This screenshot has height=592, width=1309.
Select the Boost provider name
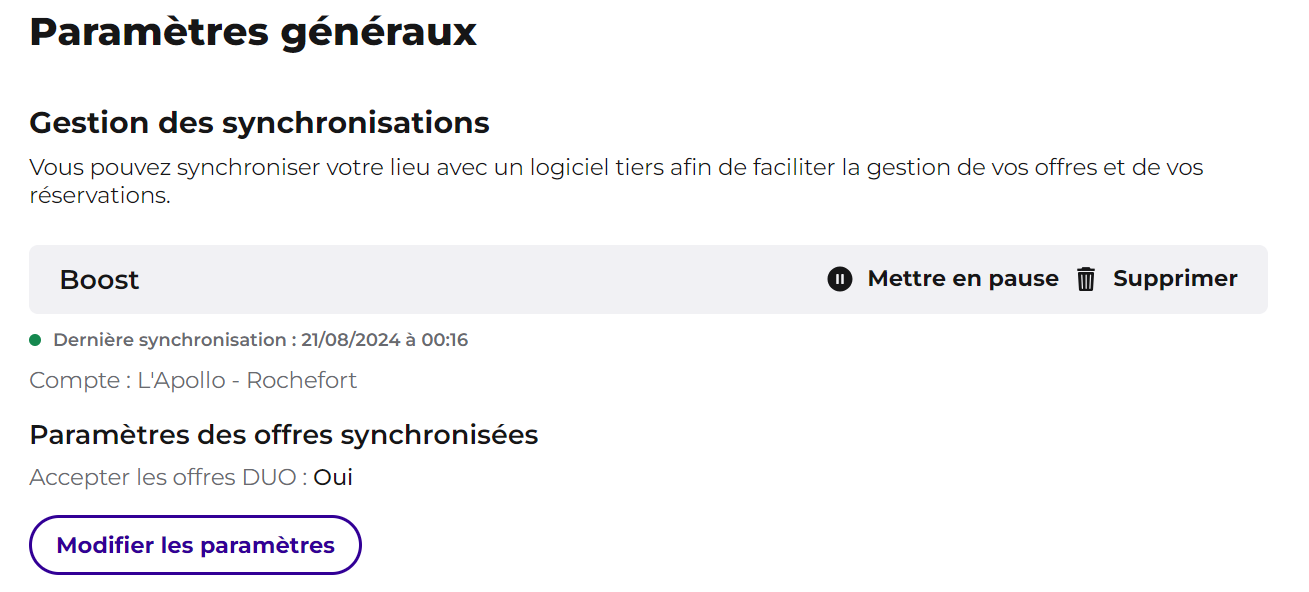pyautogui.click(x=99, y=280)
